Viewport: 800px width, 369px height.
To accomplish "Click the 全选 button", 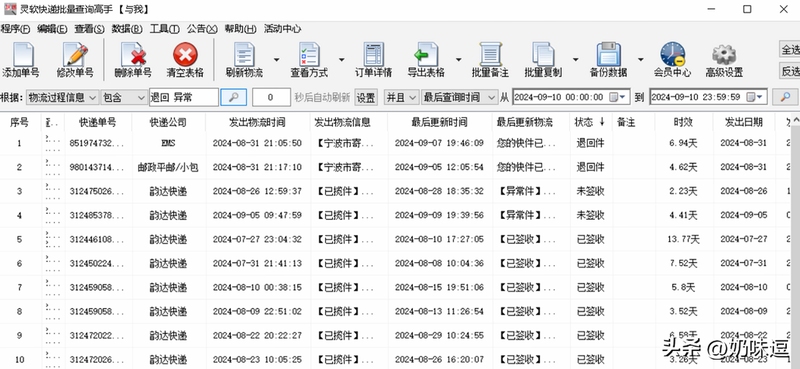I will pyautogui.click(x=790, y=50).
